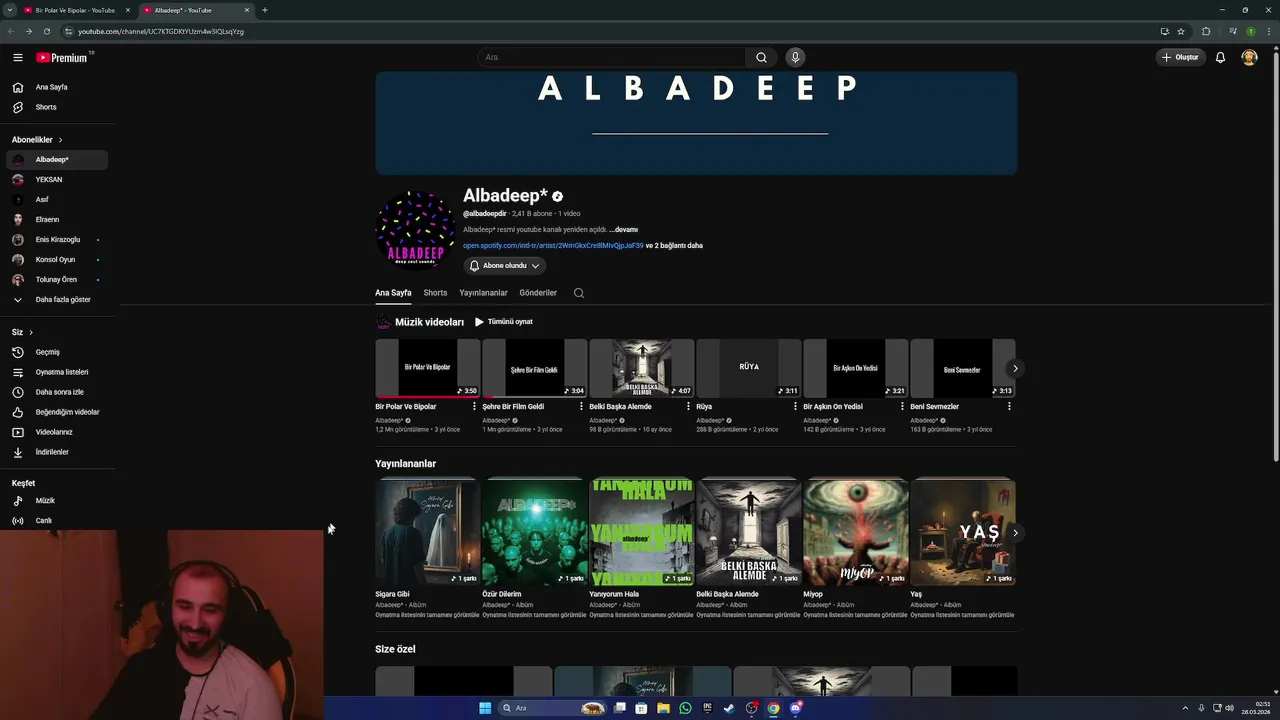The height and width of the screenshot is (720, 1280).
Task: Click Tümünü oynat play all button
Action: pos(504,322)
